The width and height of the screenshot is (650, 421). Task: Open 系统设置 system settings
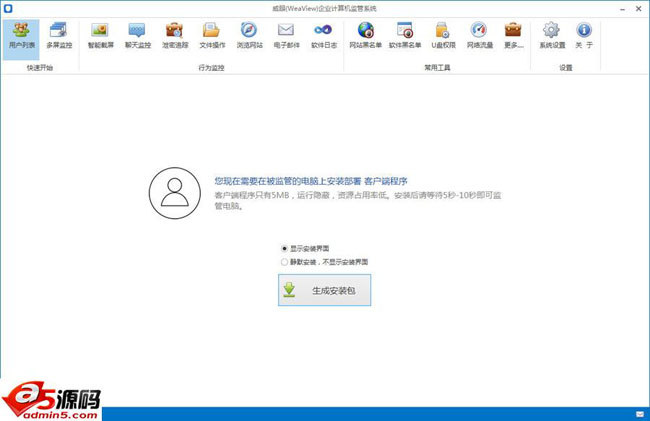pos(552,36)
